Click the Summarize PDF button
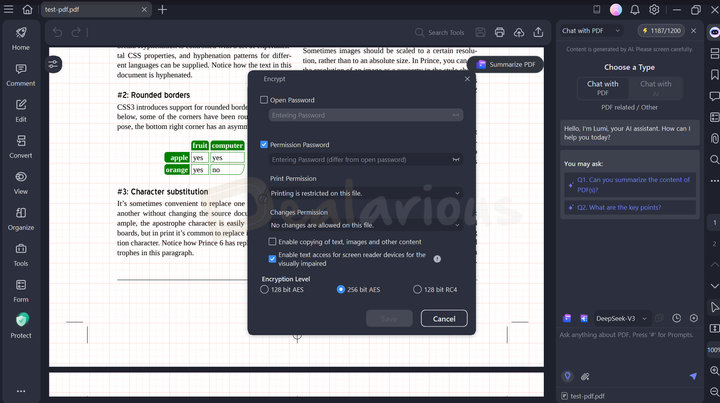The image size is (720, 403). [x=506, y=64]
